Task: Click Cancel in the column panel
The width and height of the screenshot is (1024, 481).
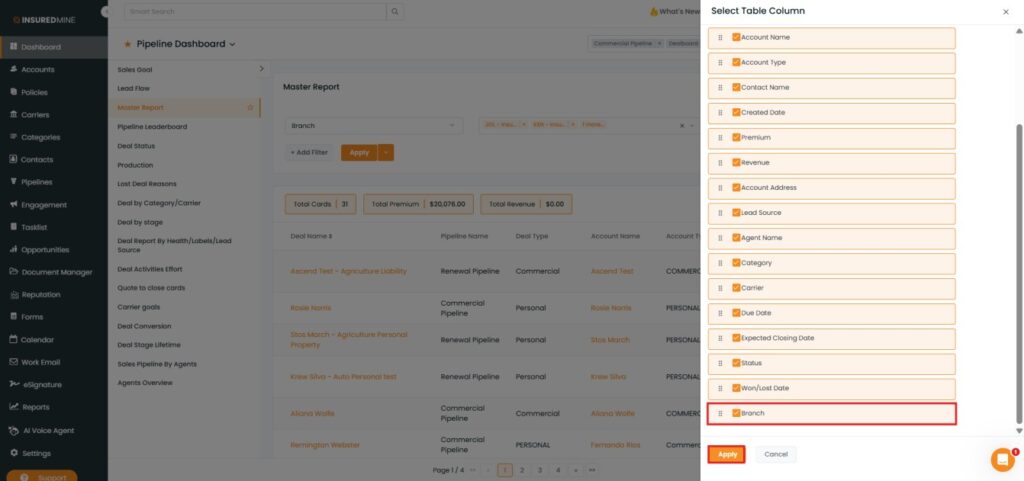Action: pyautogui.click(x=776, y=454)
